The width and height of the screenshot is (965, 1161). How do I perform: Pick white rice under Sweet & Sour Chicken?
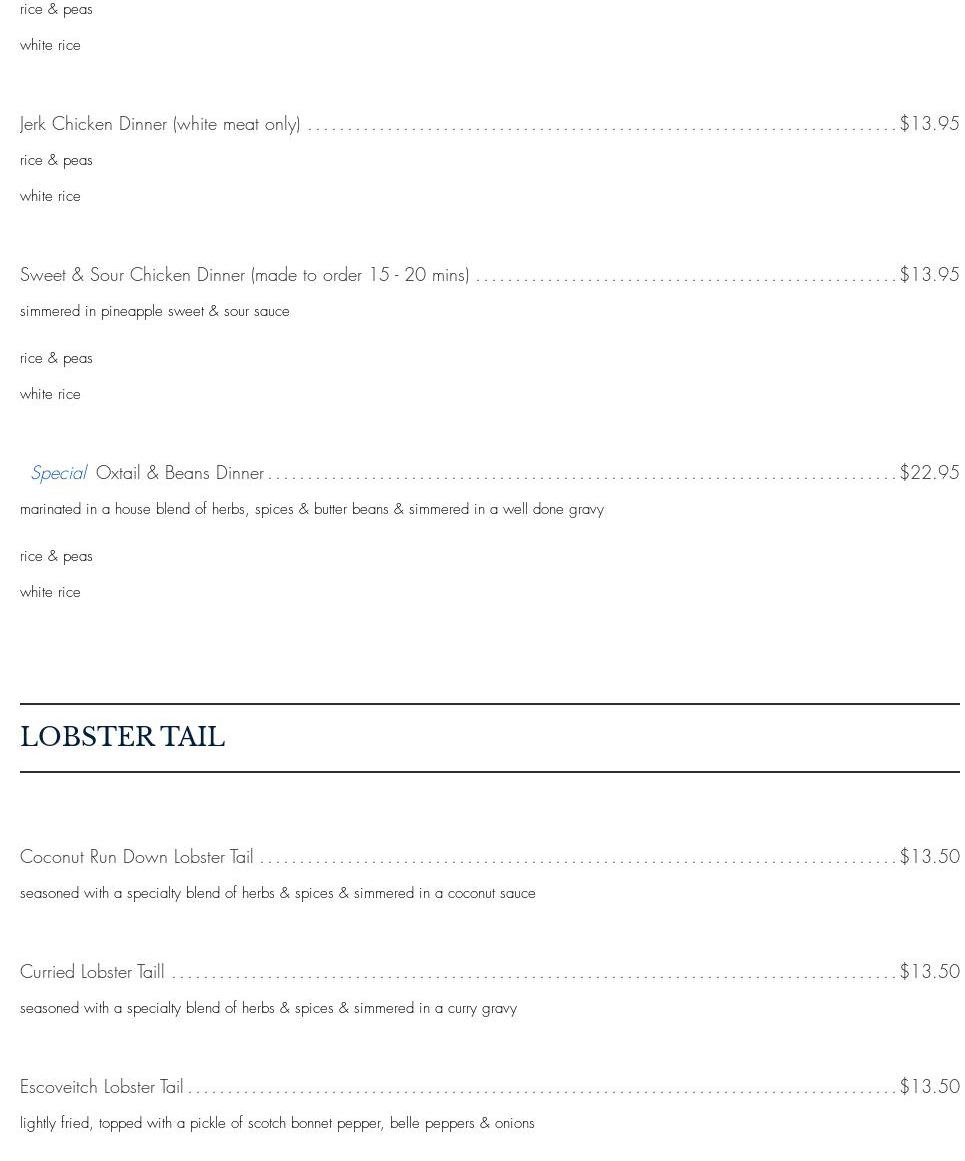pyautogui.click(x=50, y=394)
